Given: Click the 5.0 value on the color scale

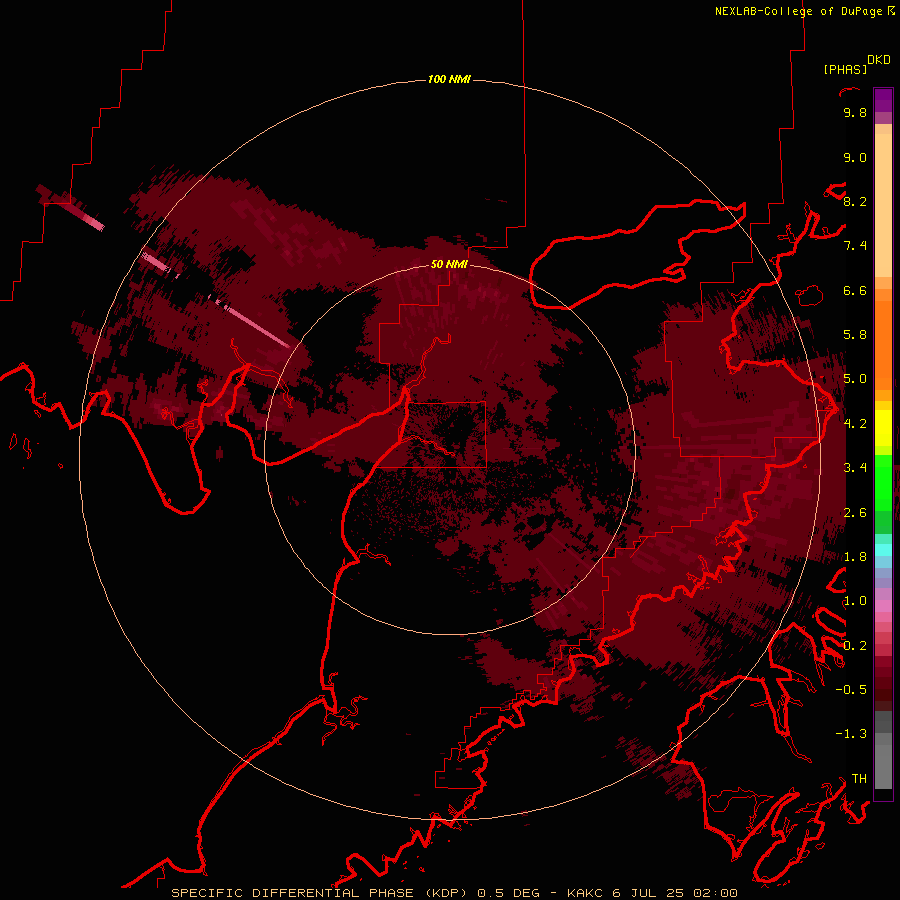Looking at the screenshot, I should pyautogui.click(x=855, y=379).
